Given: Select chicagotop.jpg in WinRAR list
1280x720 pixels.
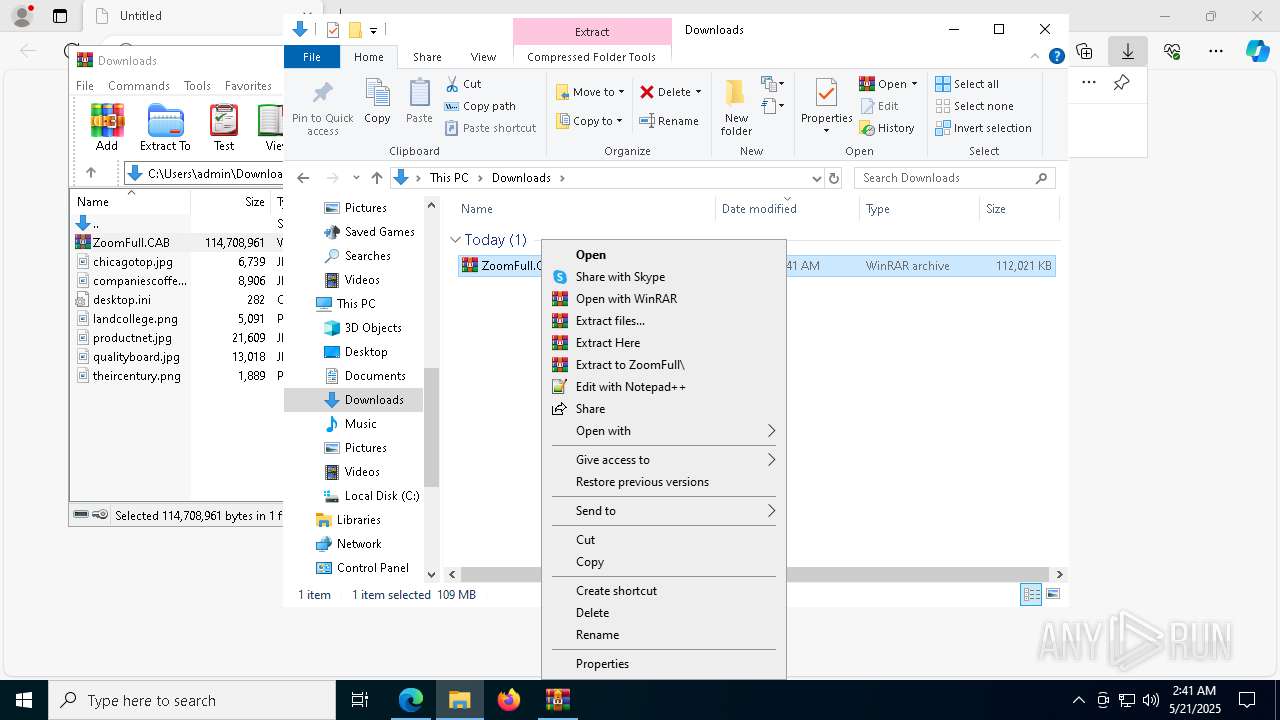Looking at the screenshot, I should tap(132, 262).
